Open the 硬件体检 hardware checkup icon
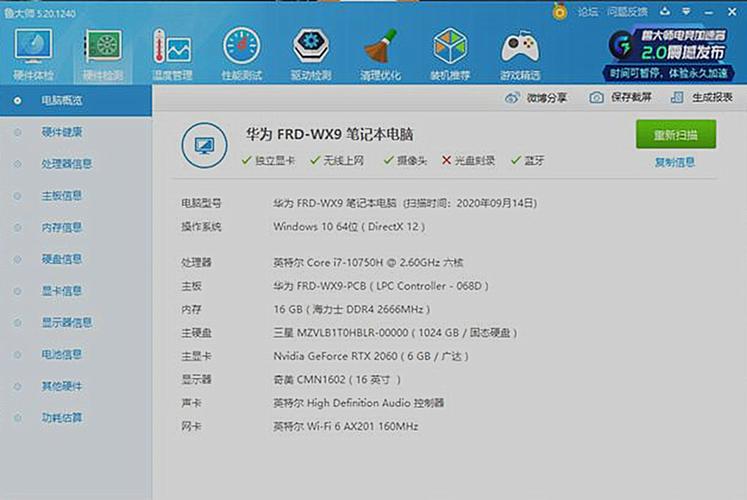 click(x=33, y=54)
